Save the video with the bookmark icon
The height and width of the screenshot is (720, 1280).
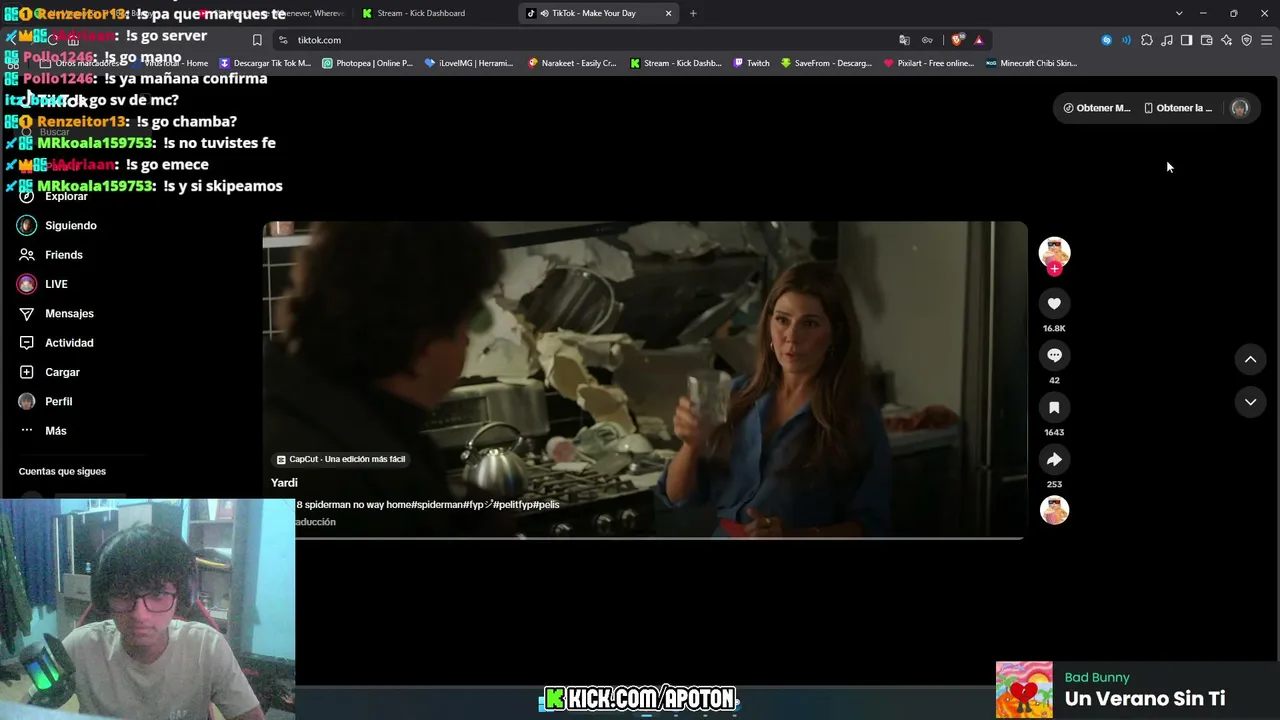point(1054,407)
